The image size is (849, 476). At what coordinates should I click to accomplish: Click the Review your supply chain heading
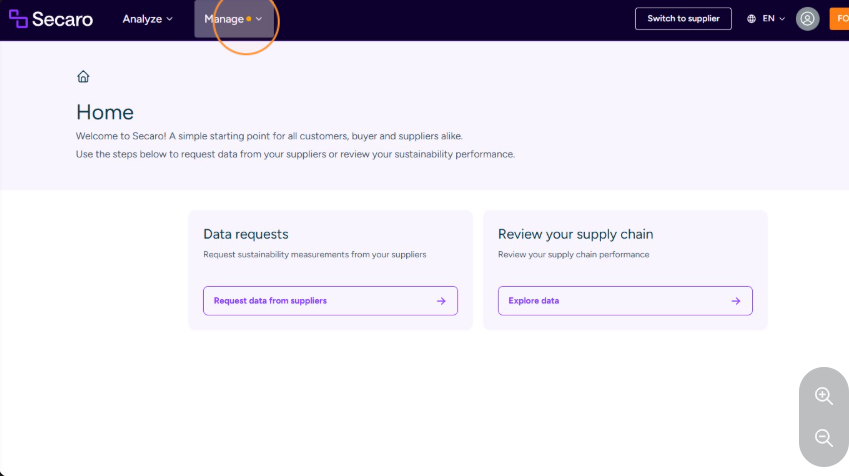click(576, 234)
